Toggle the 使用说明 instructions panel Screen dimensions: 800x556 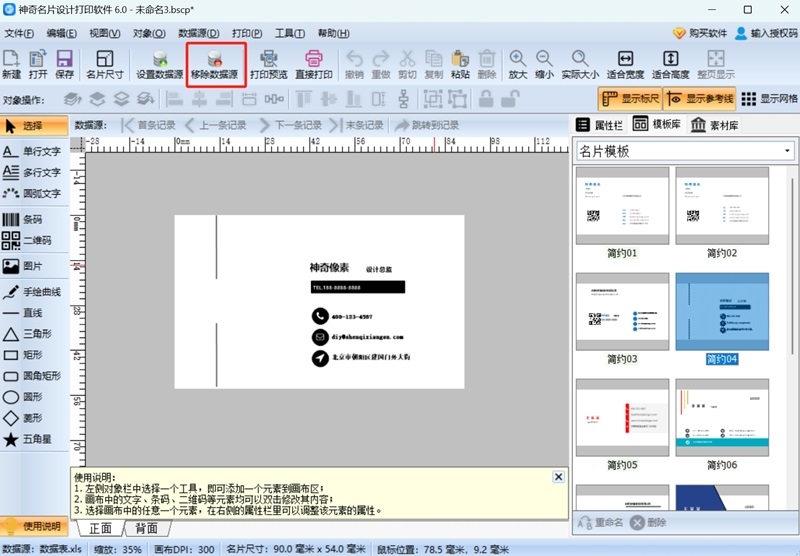(x=34, y=526)
